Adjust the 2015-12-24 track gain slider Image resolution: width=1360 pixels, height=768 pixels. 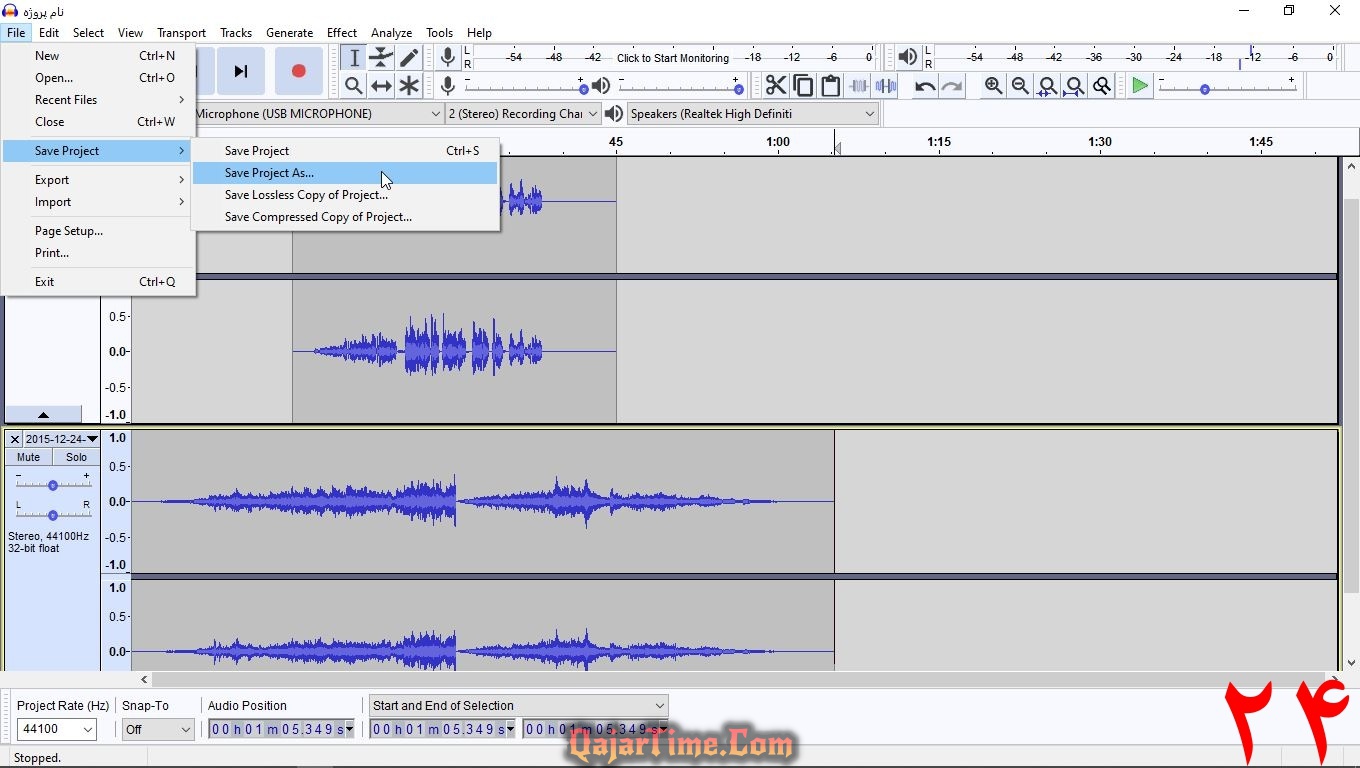pyautogui.click(x=52, y=485)
